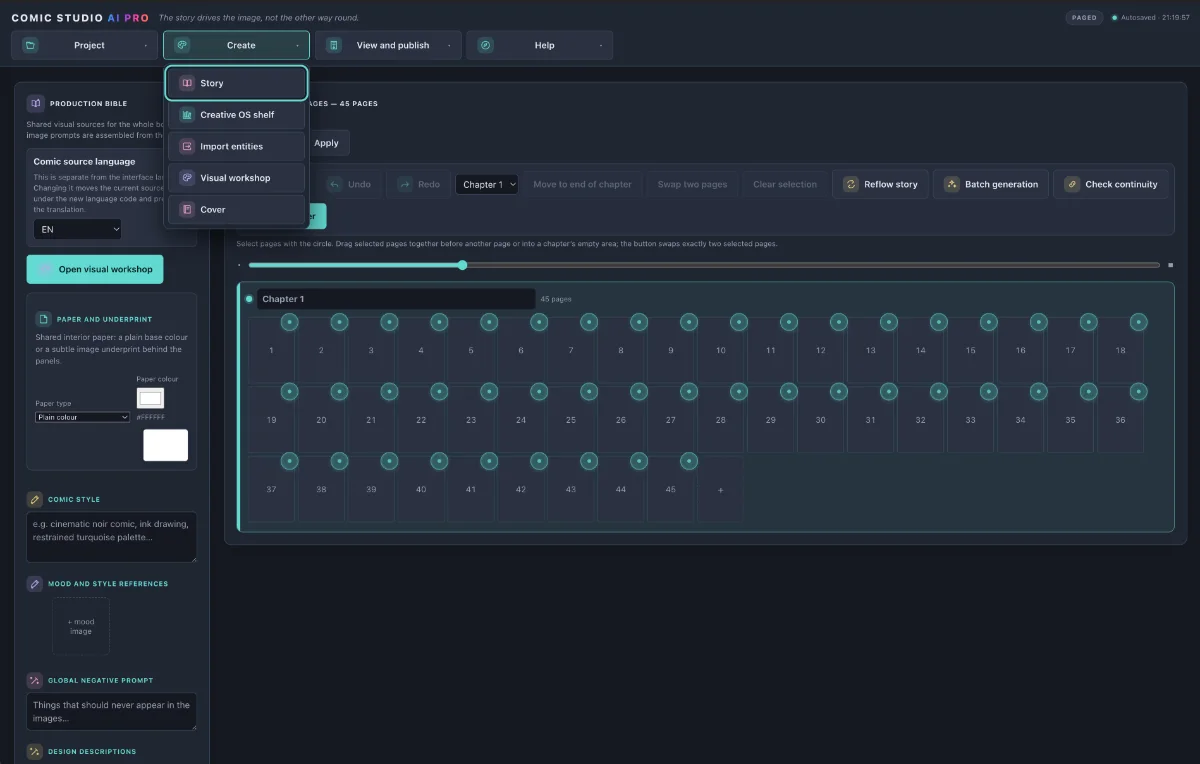This screenshot has width=1200, height=764.
Task: Click the Batch generation icon
Action: [952, 184]
